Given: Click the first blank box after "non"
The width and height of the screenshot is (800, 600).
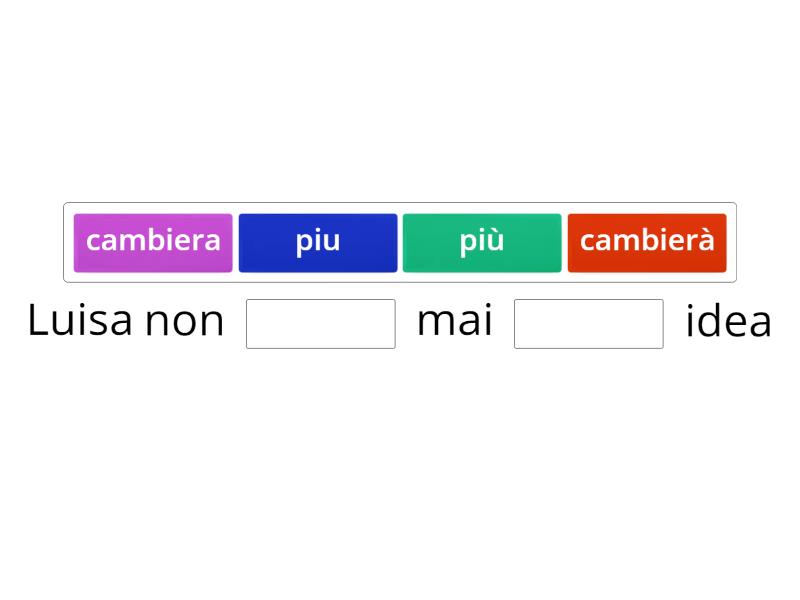Looking at the screenshot, I should [320, 322].
